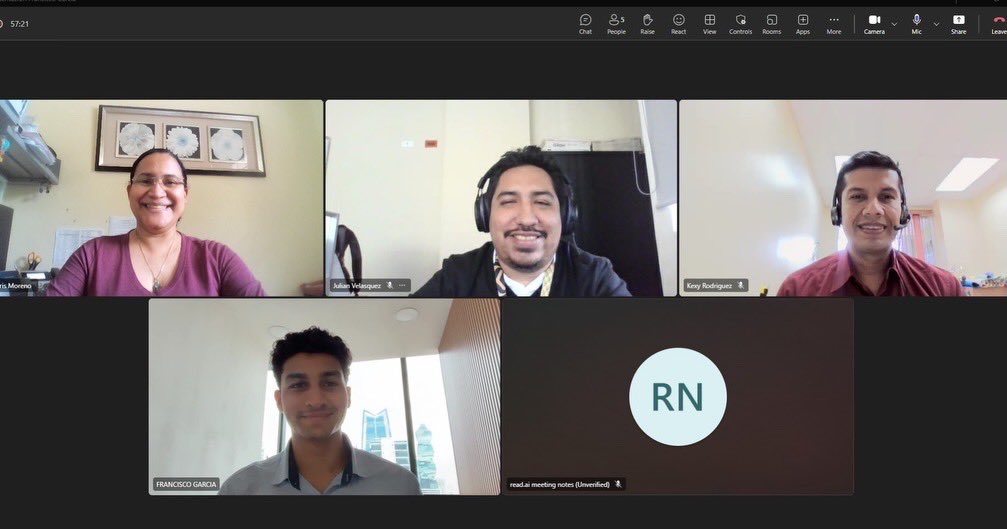Open the Apps panel
The image size is (1007, 529).
[x=803, y=24]
